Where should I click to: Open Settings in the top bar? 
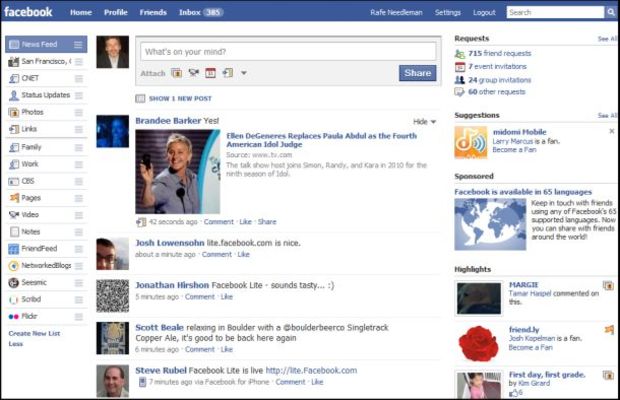click(x=448, y=12)
